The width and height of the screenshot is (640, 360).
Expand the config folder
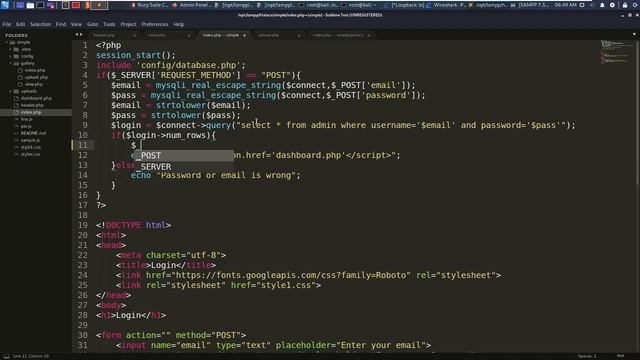tap(11, 56)
